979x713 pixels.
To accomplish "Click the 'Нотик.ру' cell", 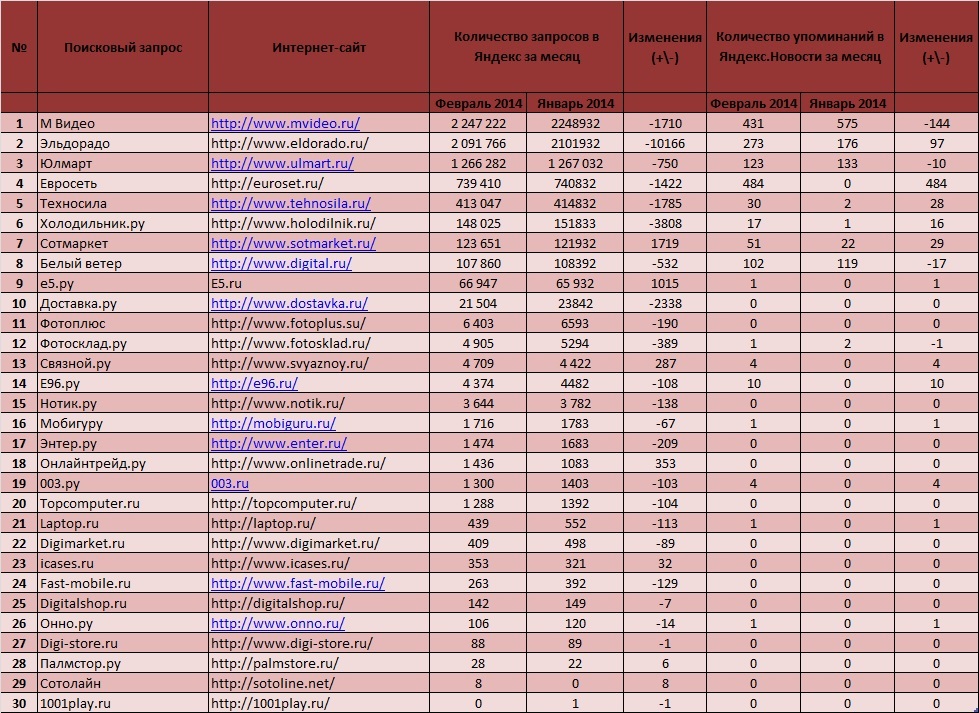I will (123, 403).
